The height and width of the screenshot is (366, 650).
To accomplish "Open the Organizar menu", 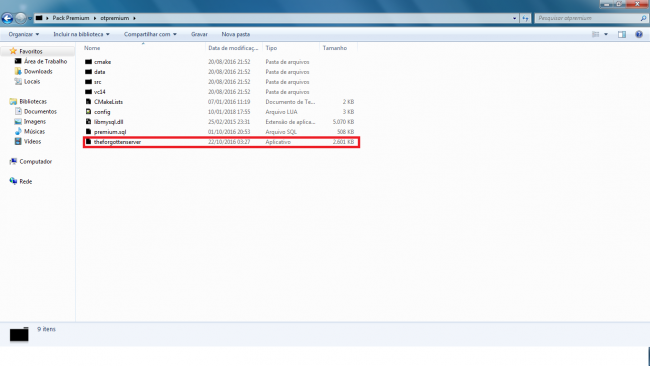I will point(24,34).
